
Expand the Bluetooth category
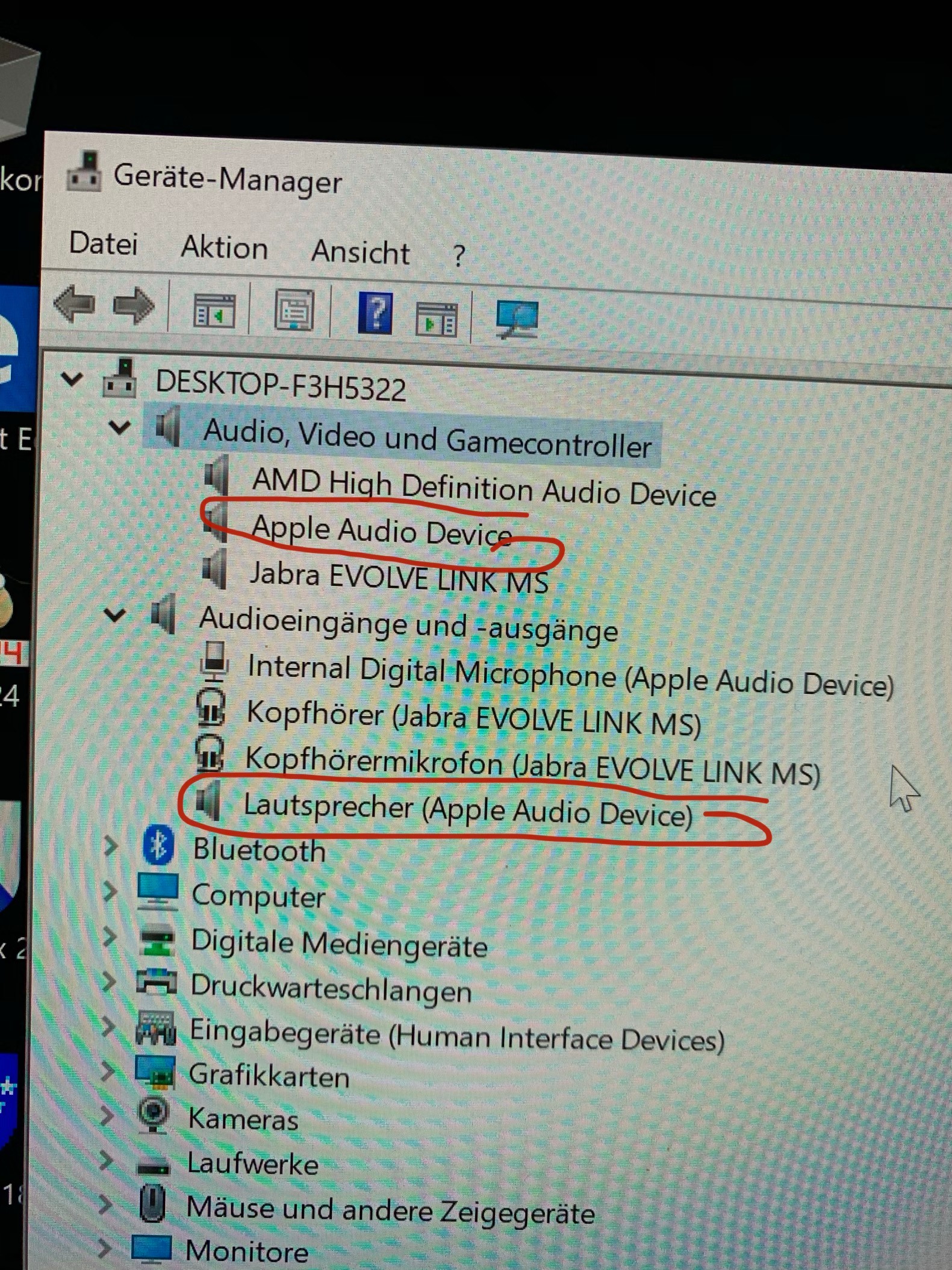pyautogui.click(x=110, y=845)
